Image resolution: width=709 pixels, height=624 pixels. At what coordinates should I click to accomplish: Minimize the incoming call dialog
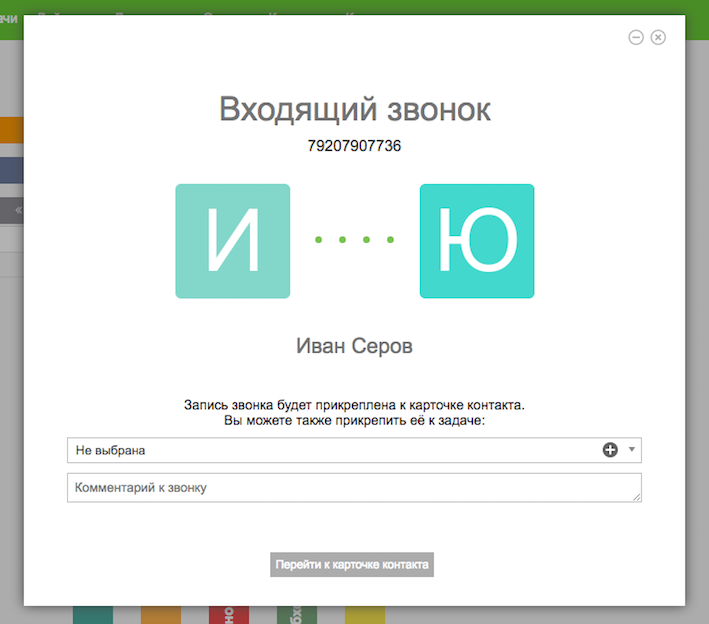coord(635,37)
